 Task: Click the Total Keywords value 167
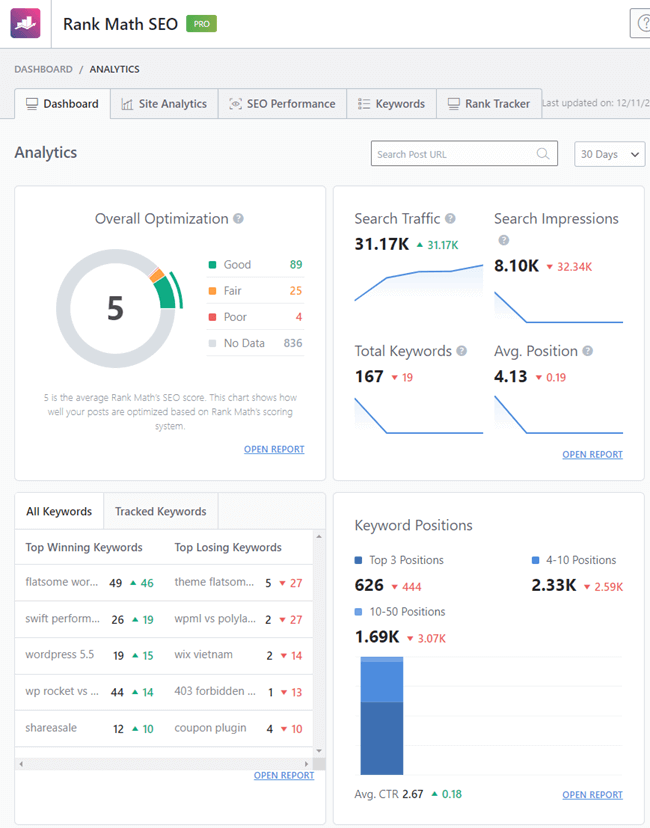click(369, 377)
